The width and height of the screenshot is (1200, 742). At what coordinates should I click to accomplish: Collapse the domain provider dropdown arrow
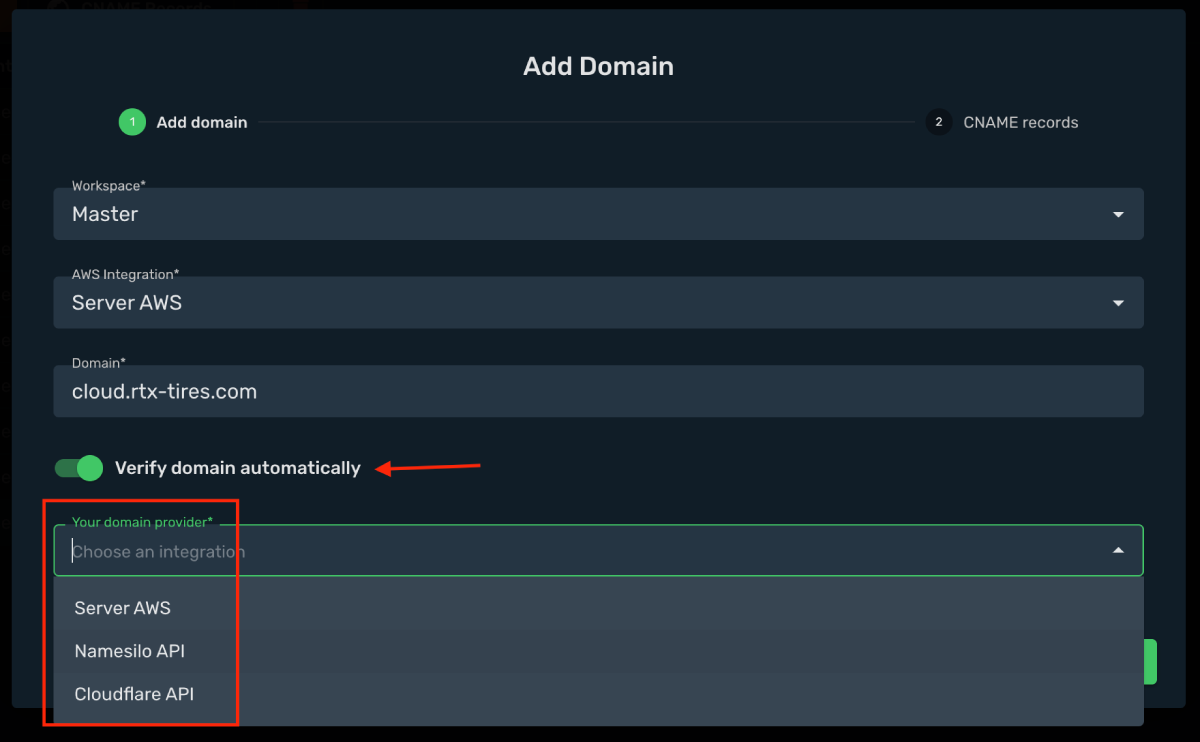(x=1118, y=551)
